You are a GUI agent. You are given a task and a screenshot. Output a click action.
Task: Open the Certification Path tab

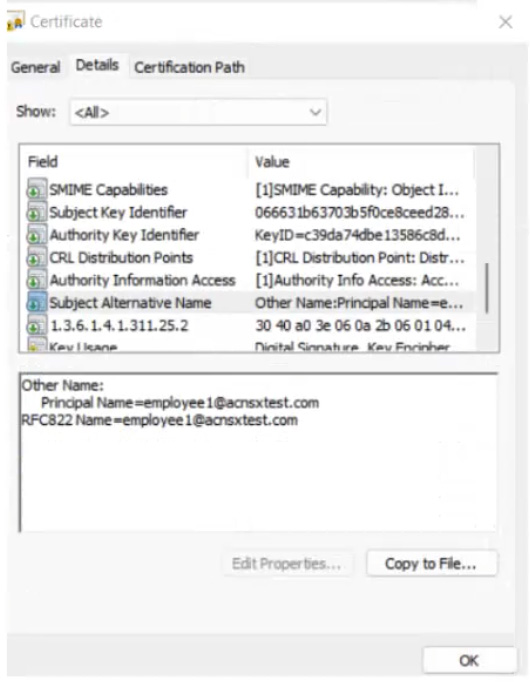click(189, 67)
